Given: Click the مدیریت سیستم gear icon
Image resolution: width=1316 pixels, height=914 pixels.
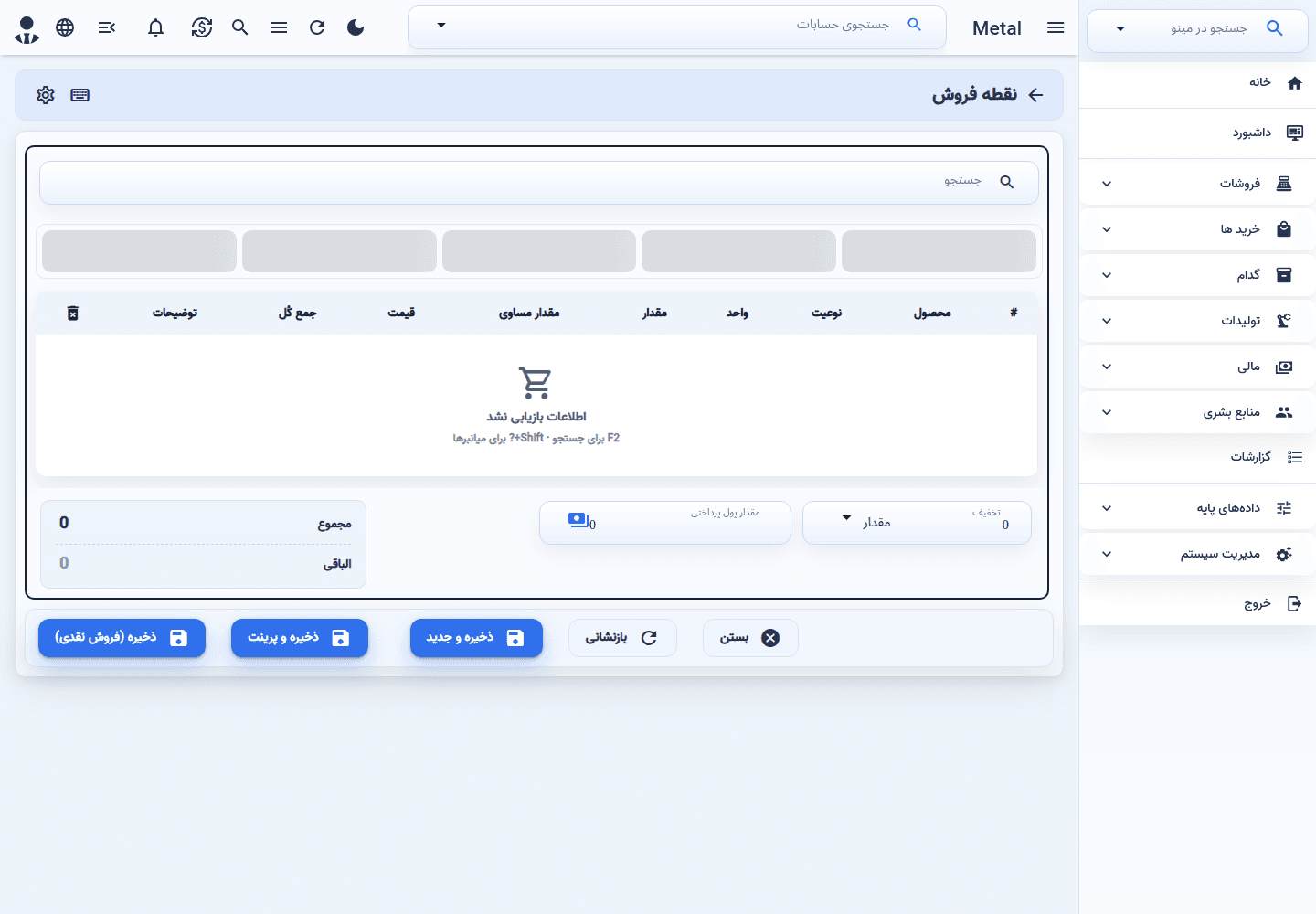Looking at the screenshot, I should pyautogui.click(x=1284, y=554).
